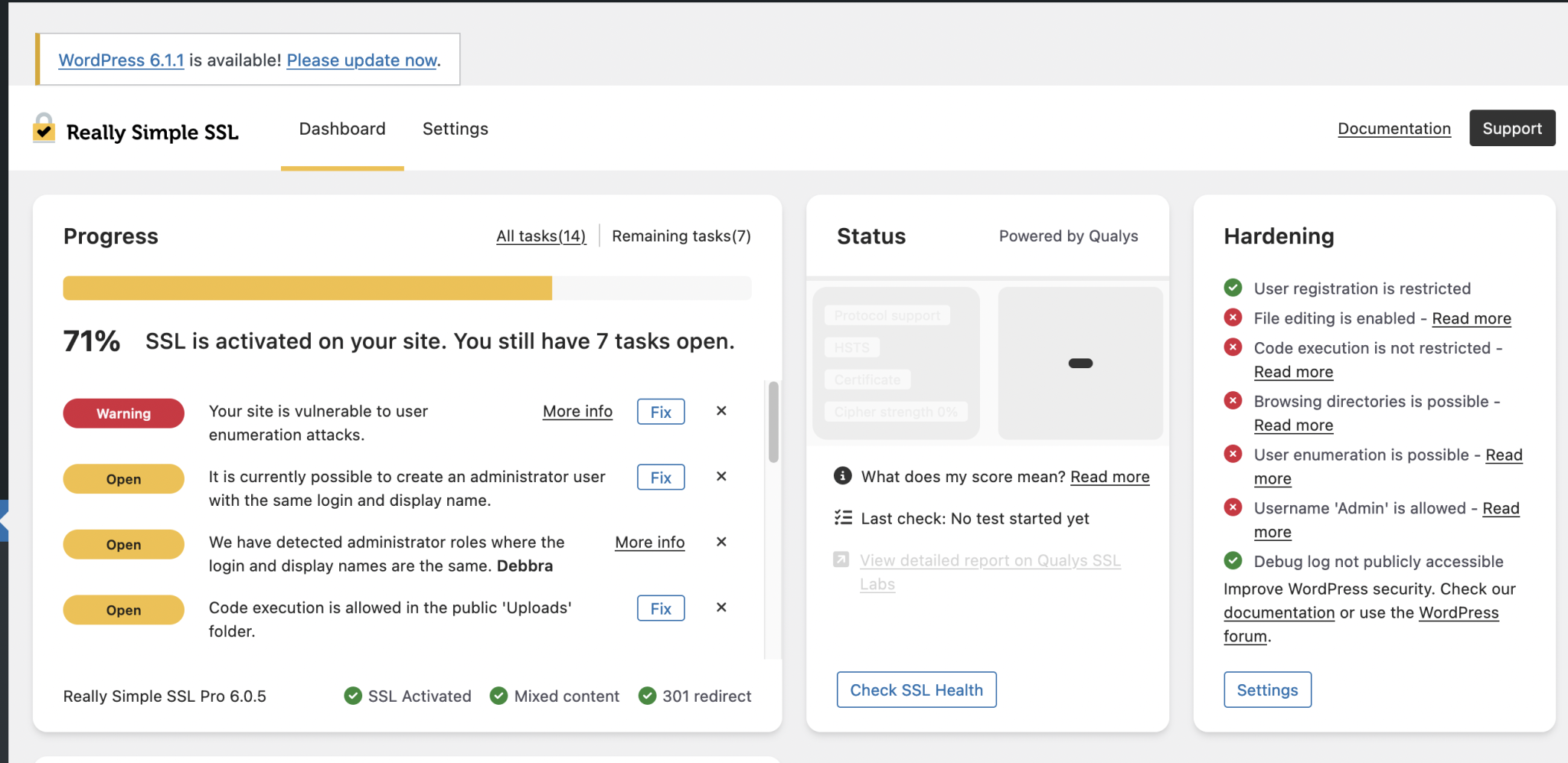The height and width of the screenshot is (763, 1568).
Task: Click the Really Simple SSL padlock logo
Action: pos(44,128)
